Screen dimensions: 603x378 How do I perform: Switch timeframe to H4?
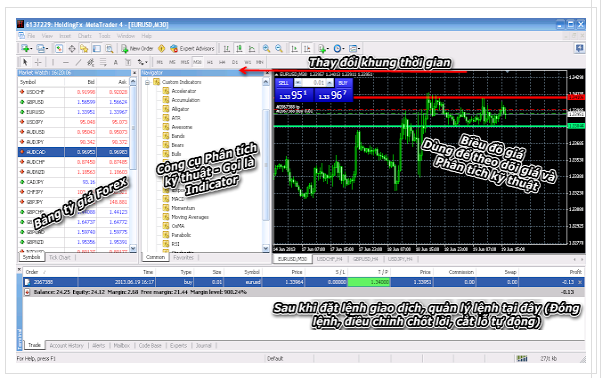click(x=222, y=62)
